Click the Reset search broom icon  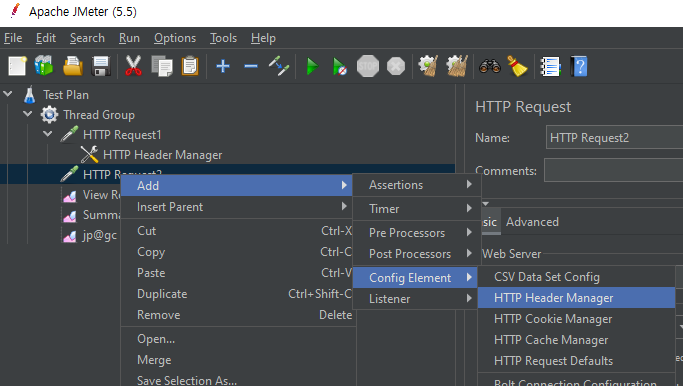(517, 66)
